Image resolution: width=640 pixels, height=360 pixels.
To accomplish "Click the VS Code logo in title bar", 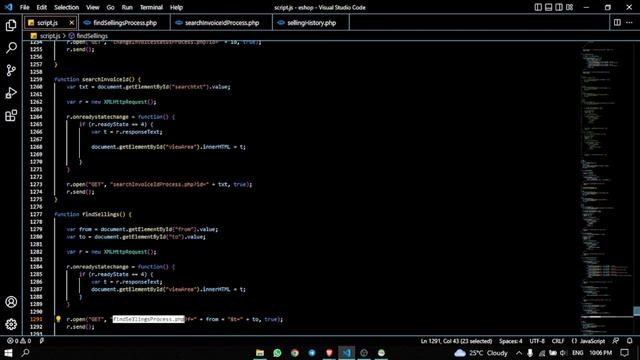I will (x=9, y=7).
